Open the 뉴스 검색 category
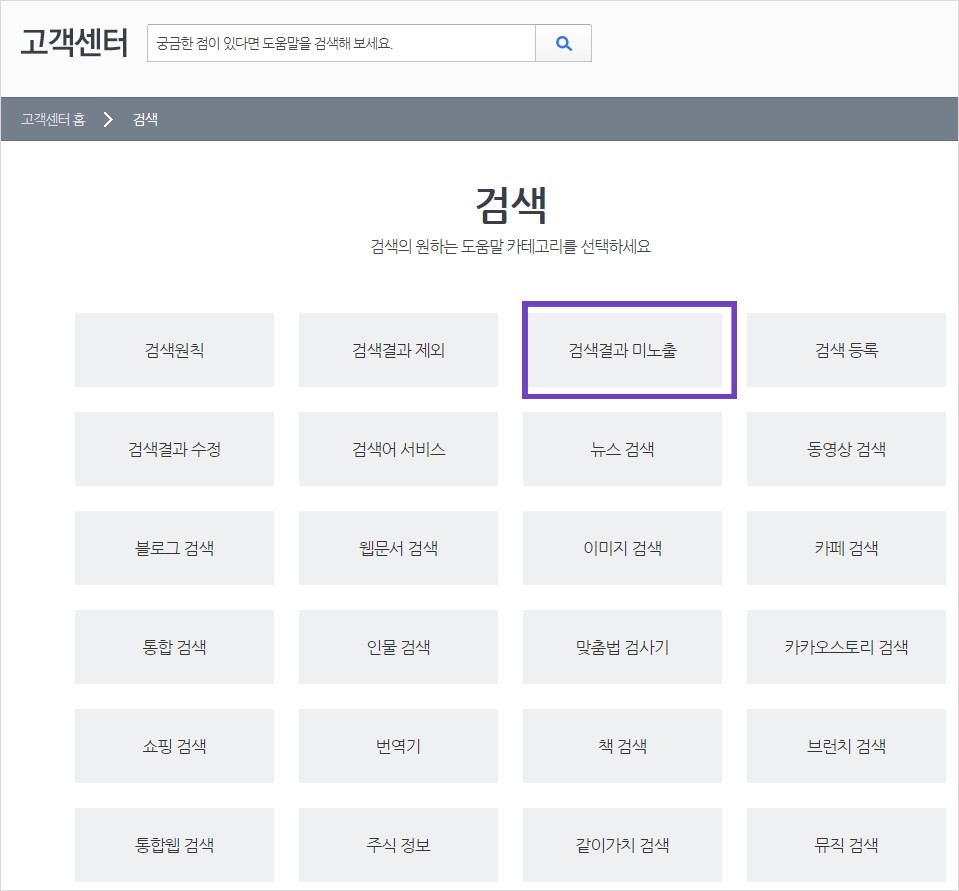This screenshot has height=891, width=959. pyautogui.click(x=623, y=449)
